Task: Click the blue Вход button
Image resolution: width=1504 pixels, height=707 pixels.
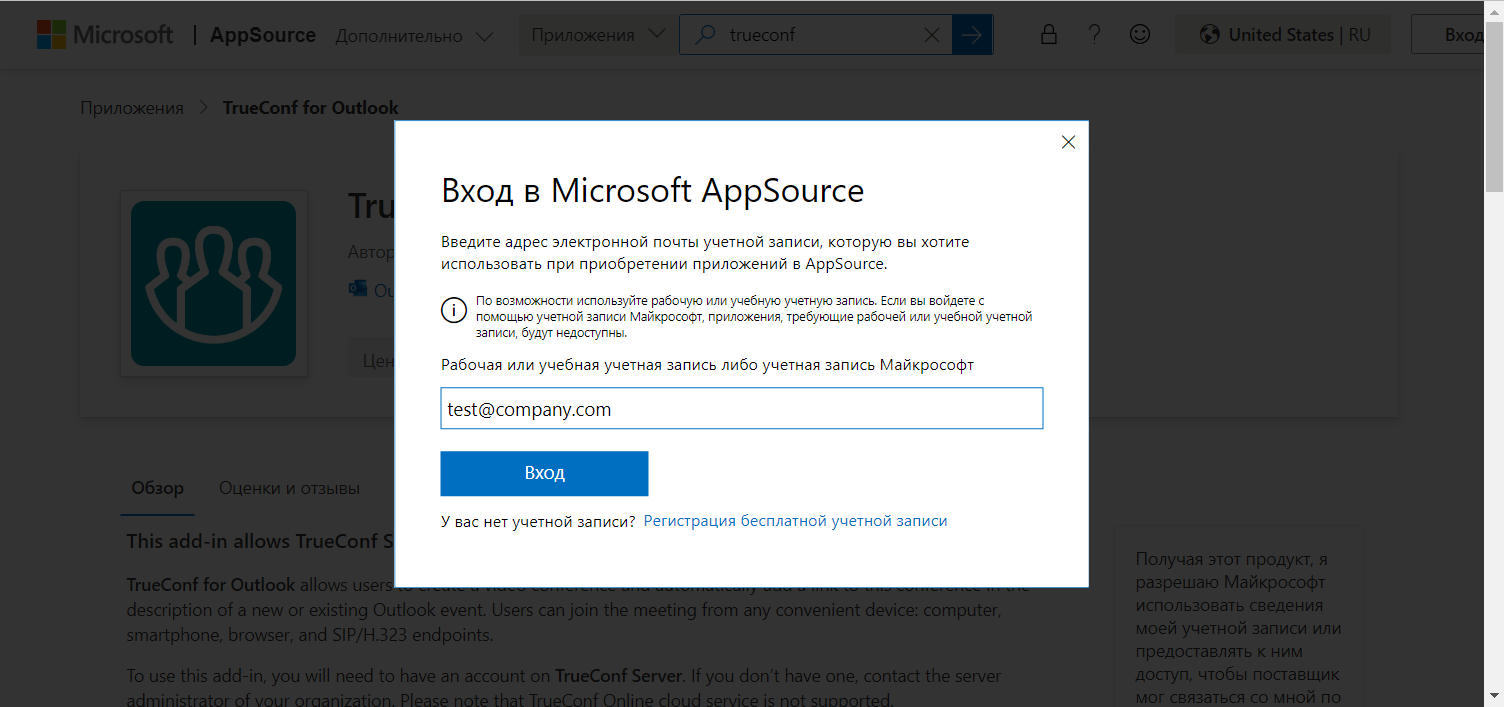Action: point(544,473)
